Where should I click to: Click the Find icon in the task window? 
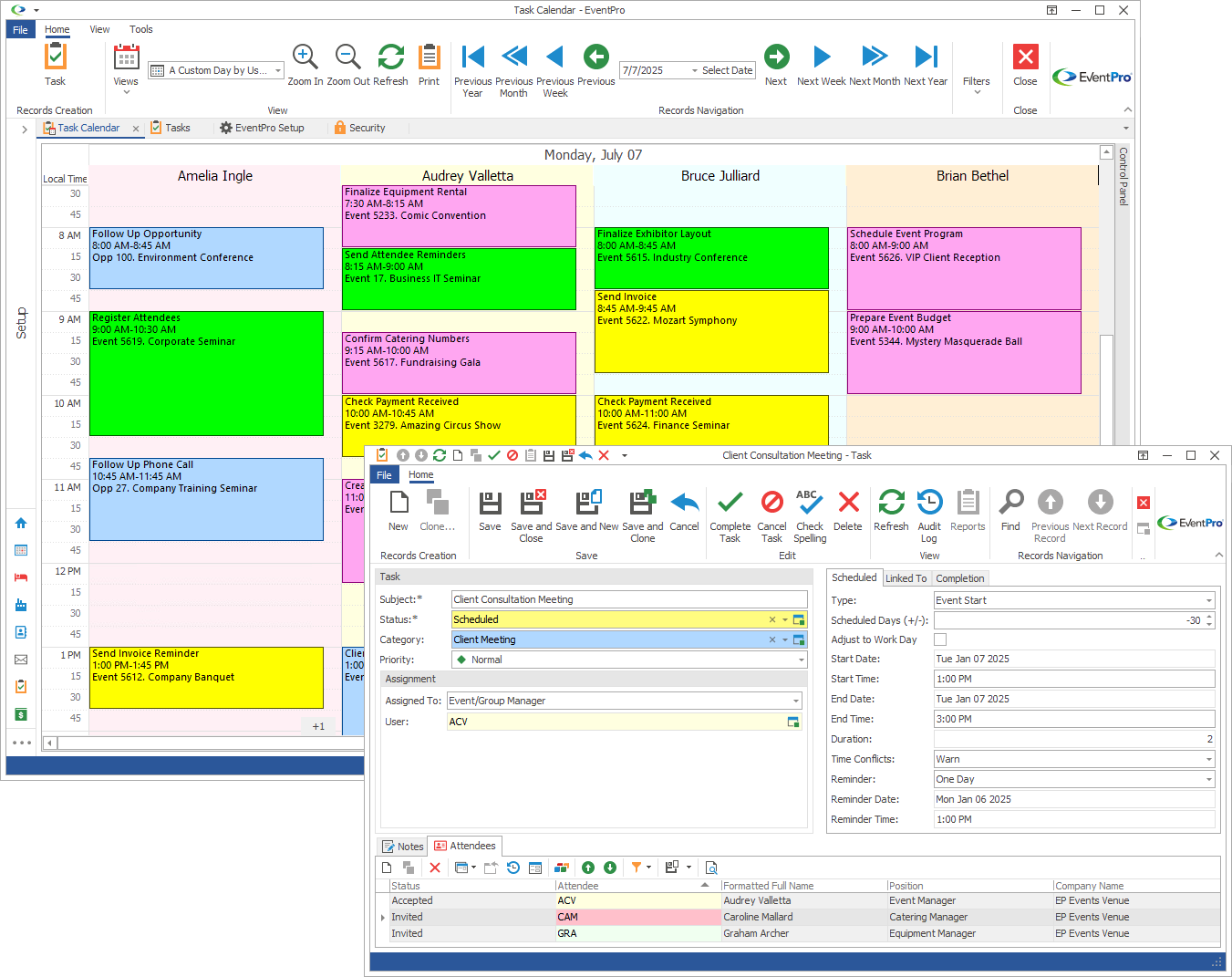1009,514
